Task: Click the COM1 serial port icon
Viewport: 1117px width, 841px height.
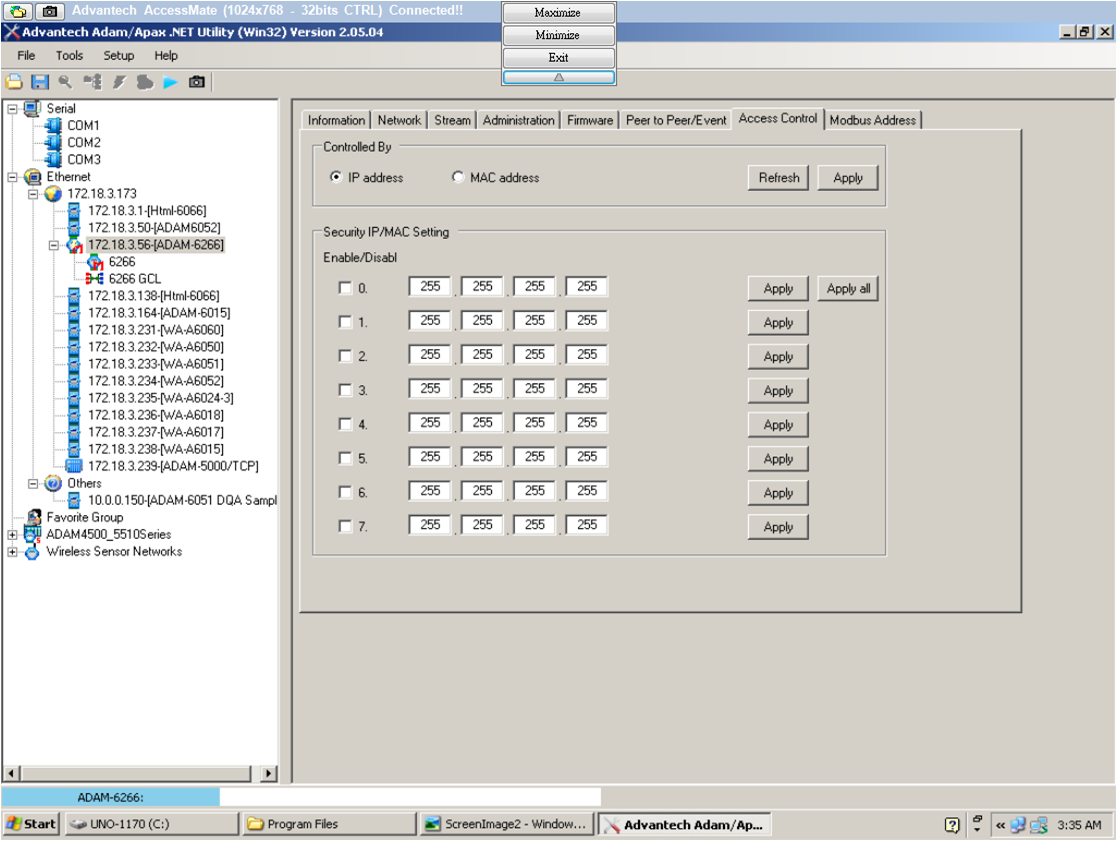Action: coord(53,125)
